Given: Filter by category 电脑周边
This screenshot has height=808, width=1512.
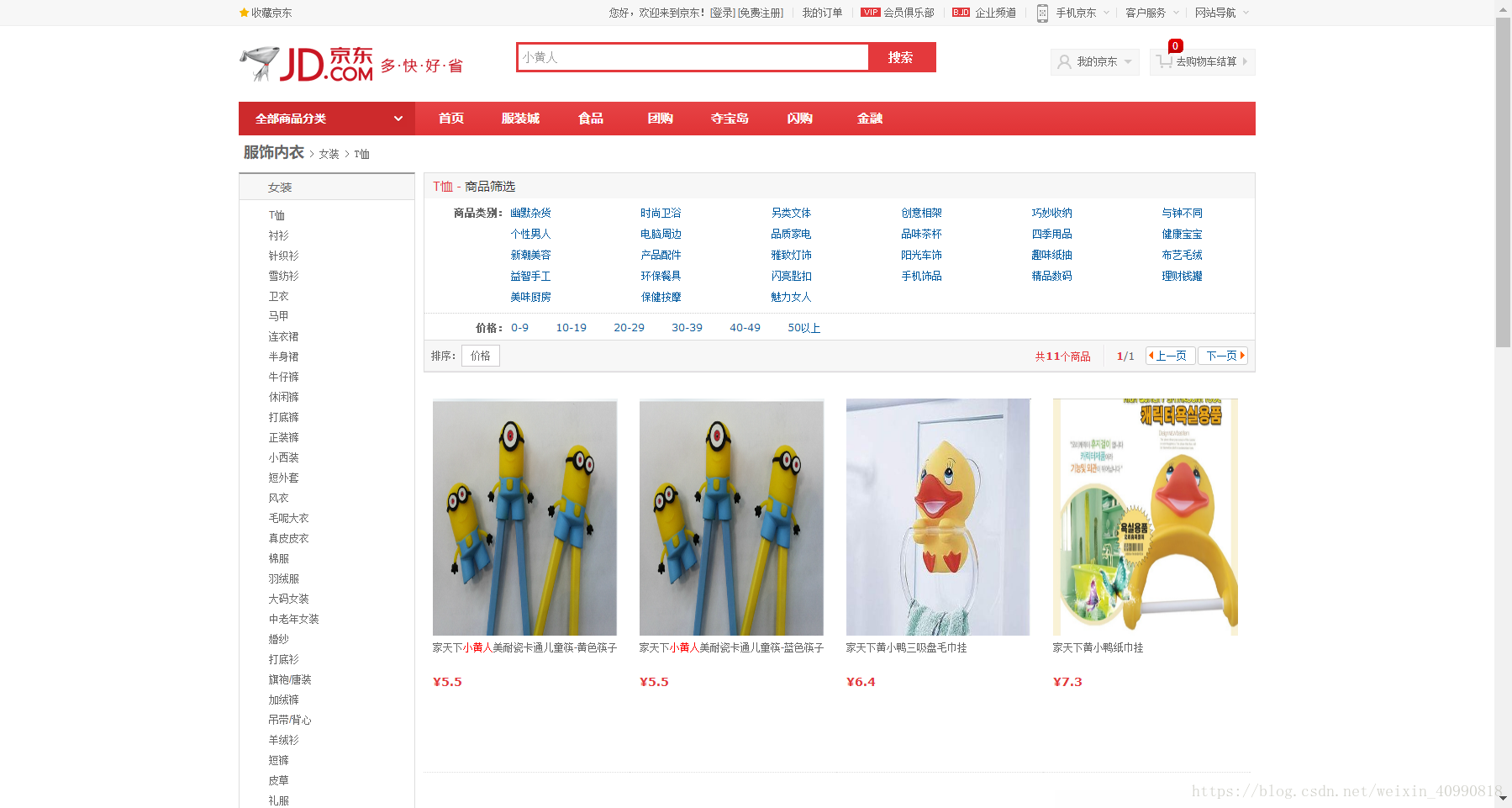Looking at the screenshot, I should (661, 234).
